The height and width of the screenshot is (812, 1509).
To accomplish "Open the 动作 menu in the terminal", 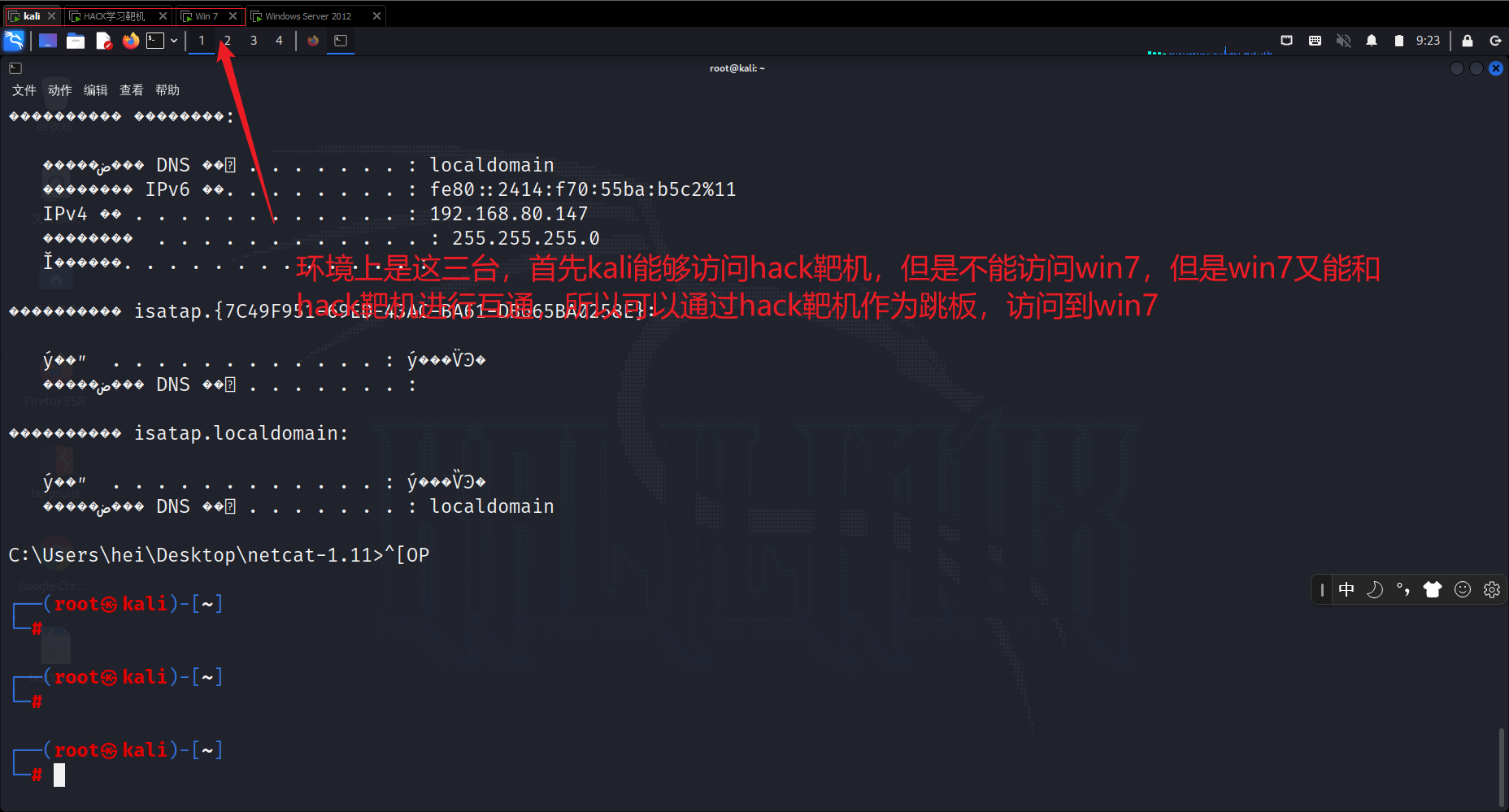I will click(x=59, y=89).
